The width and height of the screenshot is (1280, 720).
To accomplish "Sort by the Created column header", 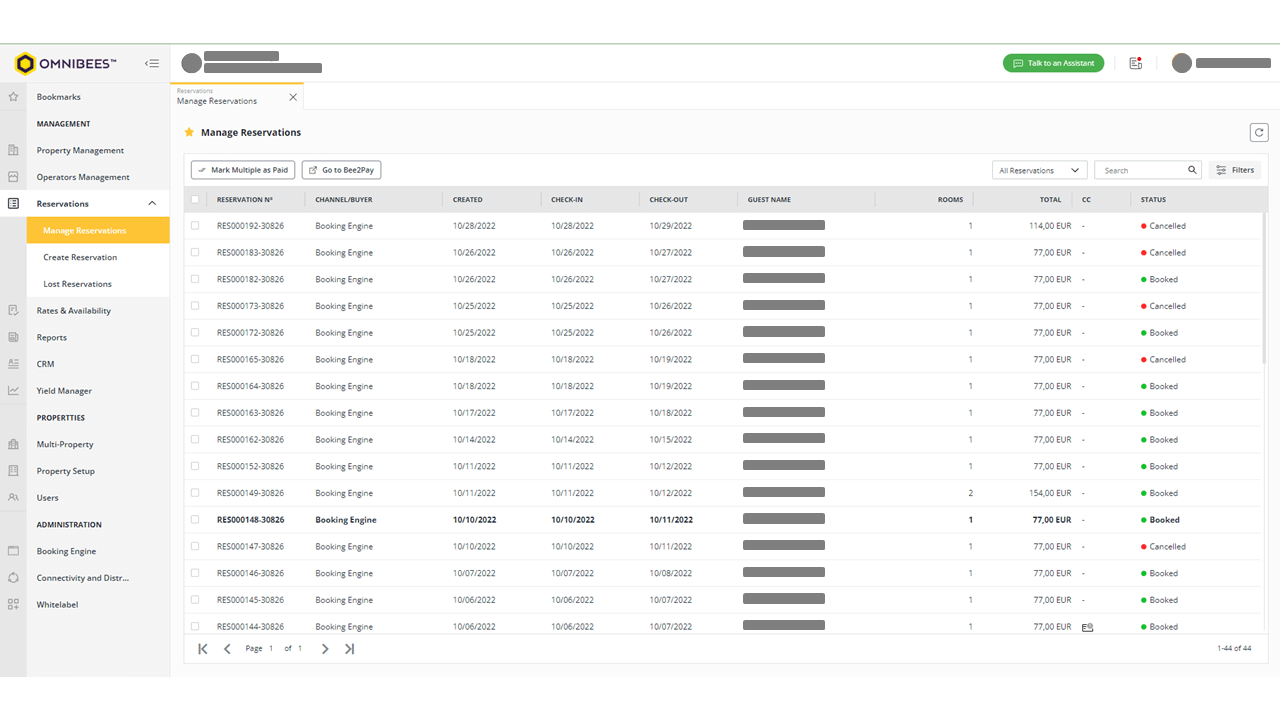I will (x=467, y=199).
